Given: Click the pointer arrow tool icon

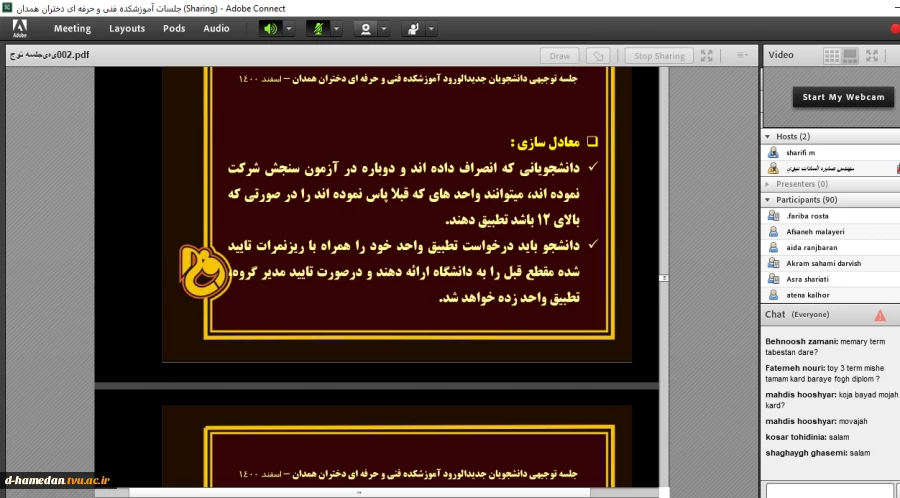Looking at the screenshot, I should (598, 56).
